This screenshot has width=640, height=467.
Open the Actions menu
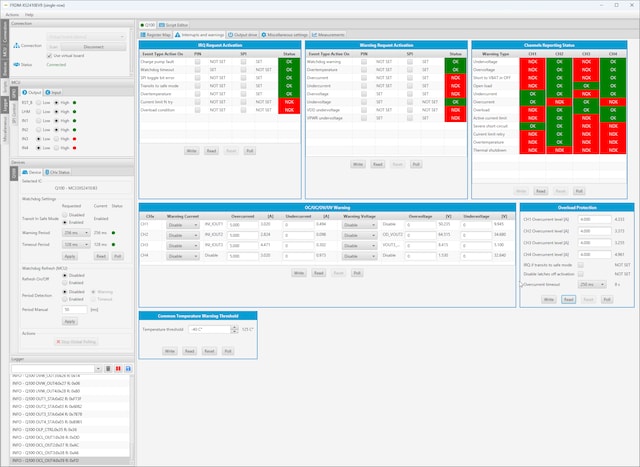11,15
